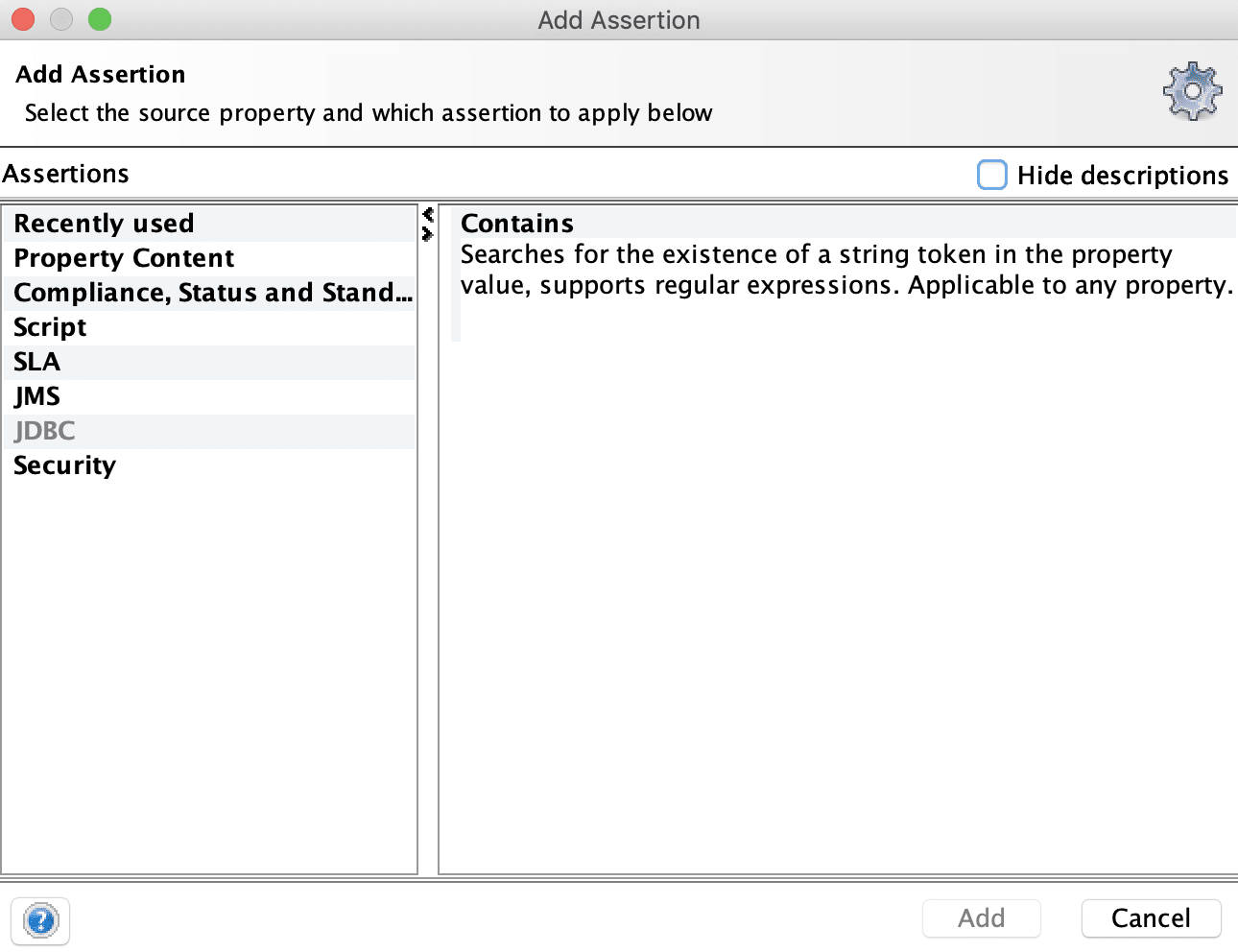
Task: Select the JMS category
Action: coord(36,395)
